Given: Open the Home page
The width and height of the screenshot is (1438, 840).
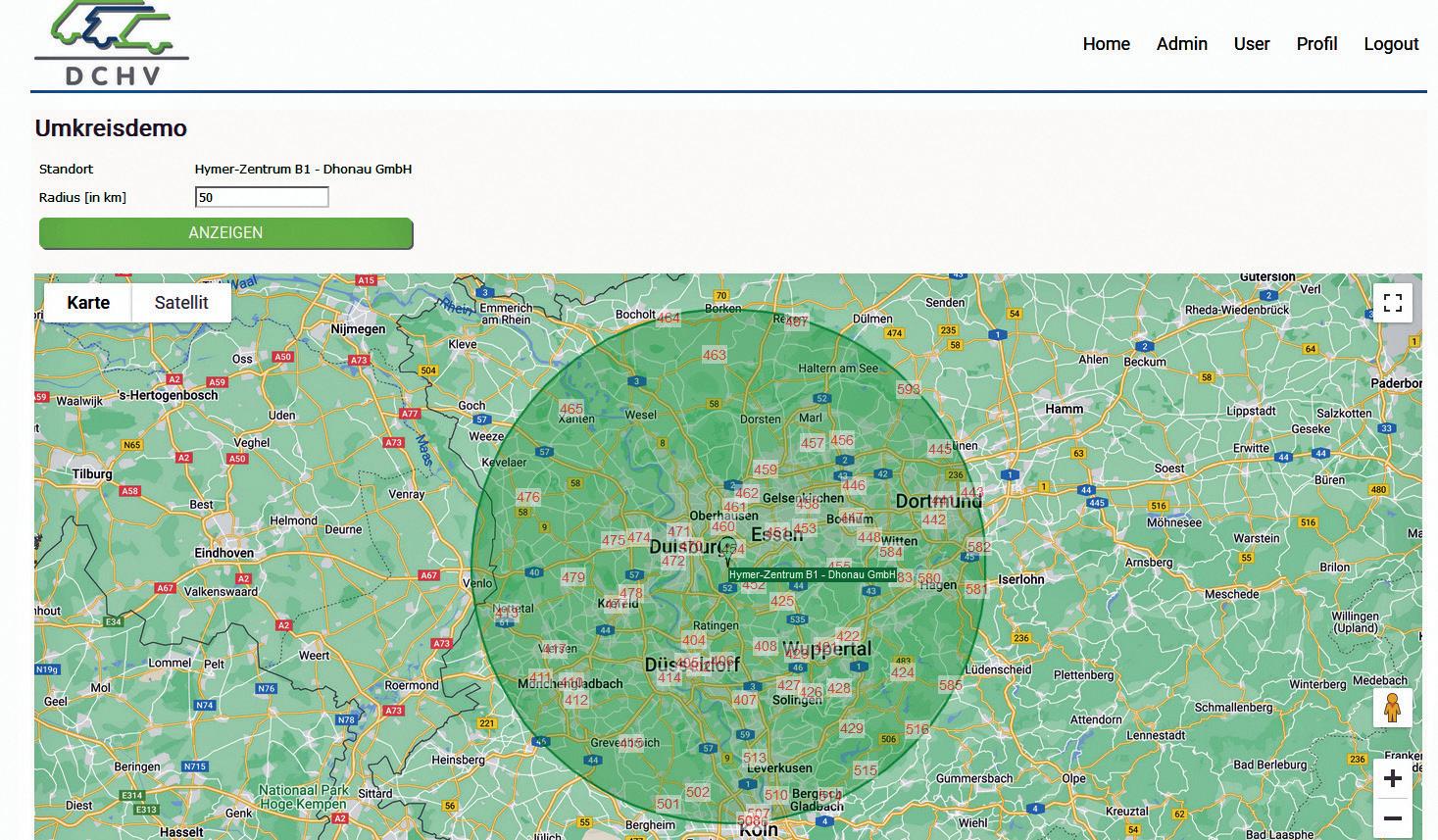Looking at the screenshot, I should pyautogui.click(x=1107, y=44).
